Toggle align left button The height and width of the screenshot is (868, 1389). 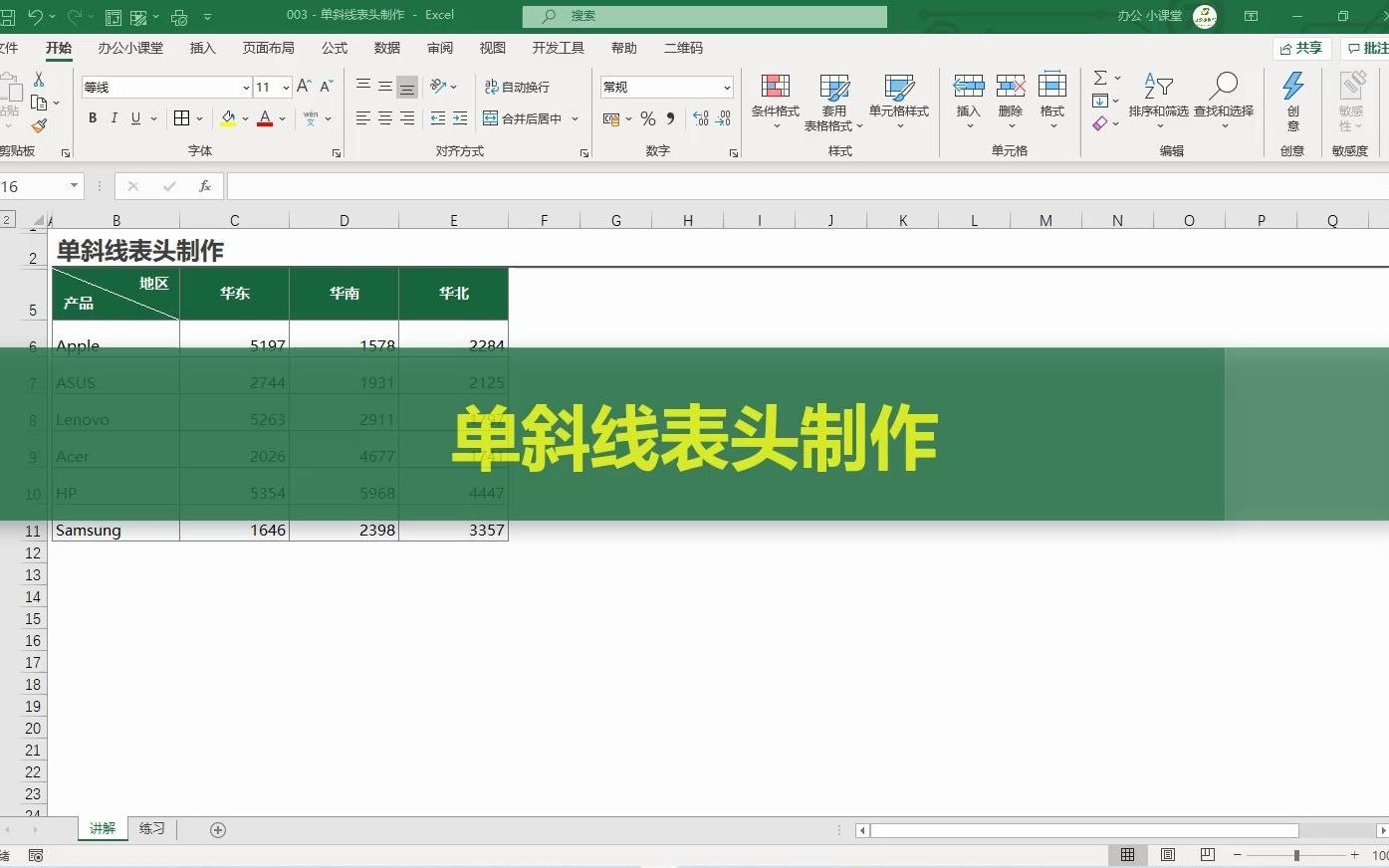363,118
